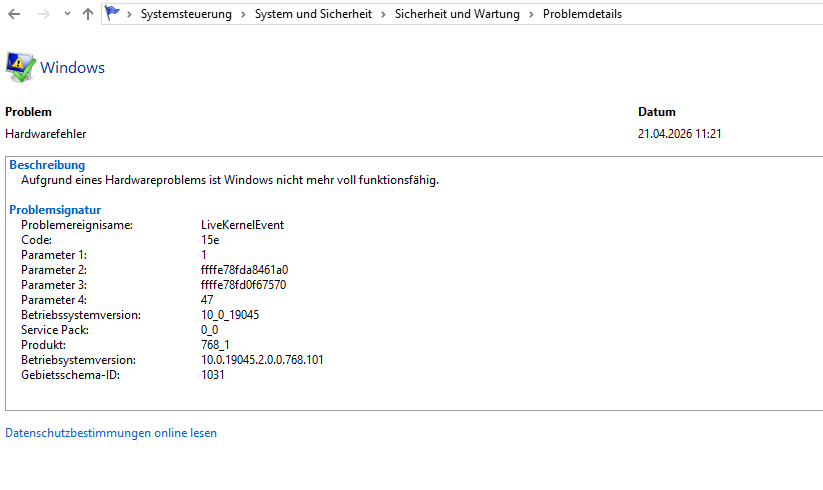This screenshot has height=490, width=823.
Task: Select Parameter 1 value 1
Action: (204, 255)
